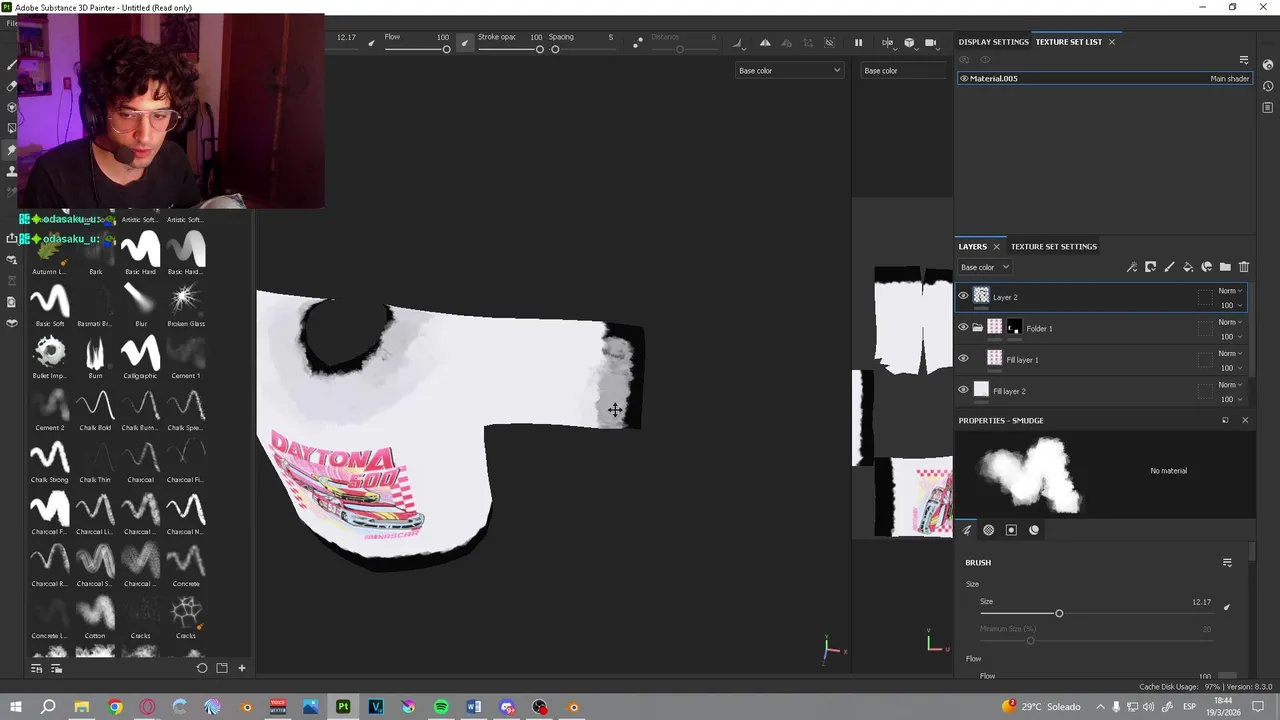Viewport: 1280px width, 720px height.
Task: Switch to Display Settings tab
Action: click(x=993, y=42)
